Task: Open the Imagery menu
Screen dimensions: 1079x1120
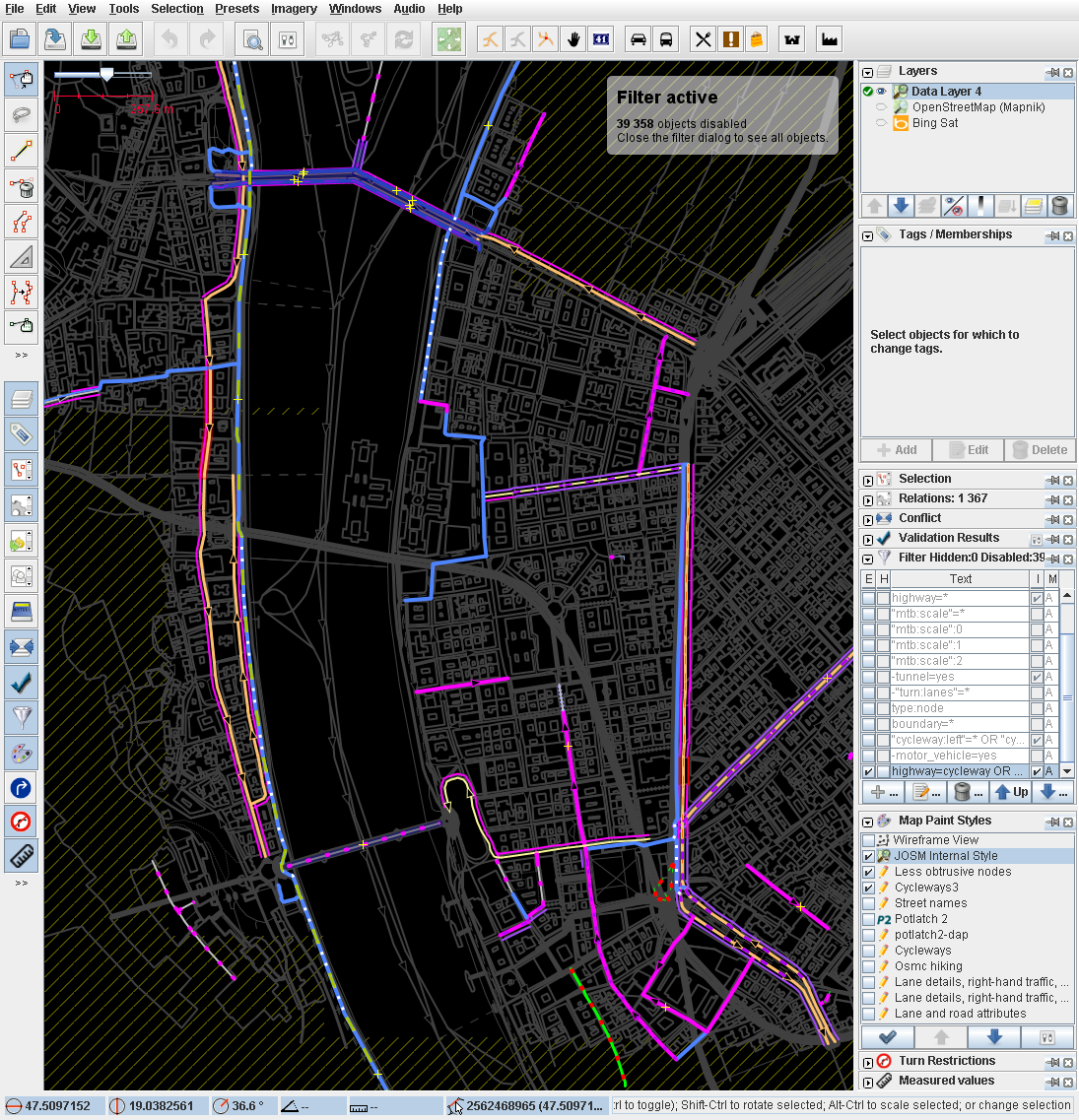Action: 294,9
